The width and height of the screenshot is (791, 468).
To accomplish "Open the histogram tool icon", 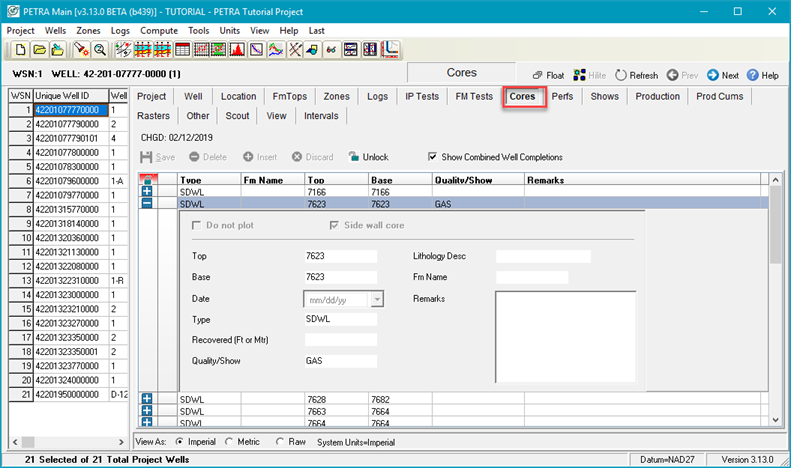I will click(x=238, y=49).
